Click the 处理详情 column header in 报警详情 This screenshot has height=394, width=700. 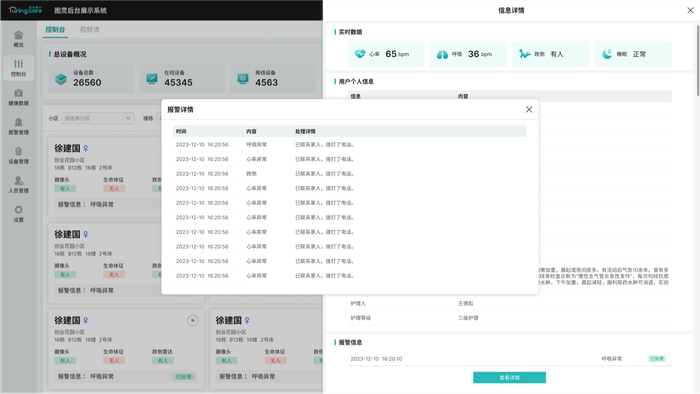(305, 132)
